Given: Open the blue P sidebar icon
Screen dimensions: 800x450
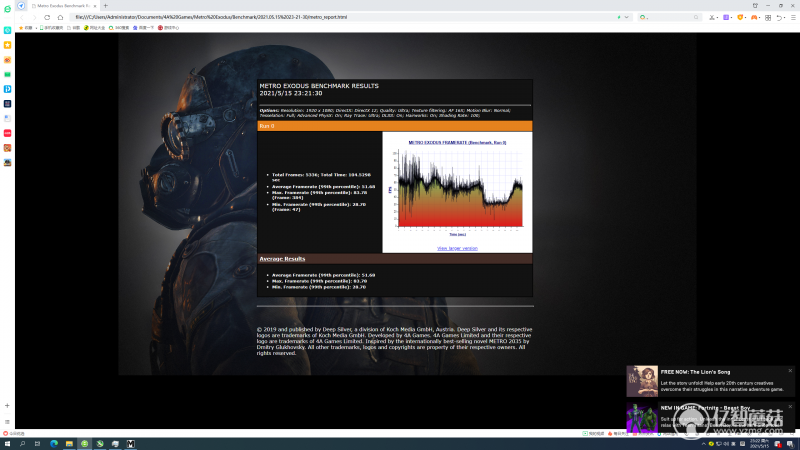Looking at the screenshot, I should [x=7, y=89].
